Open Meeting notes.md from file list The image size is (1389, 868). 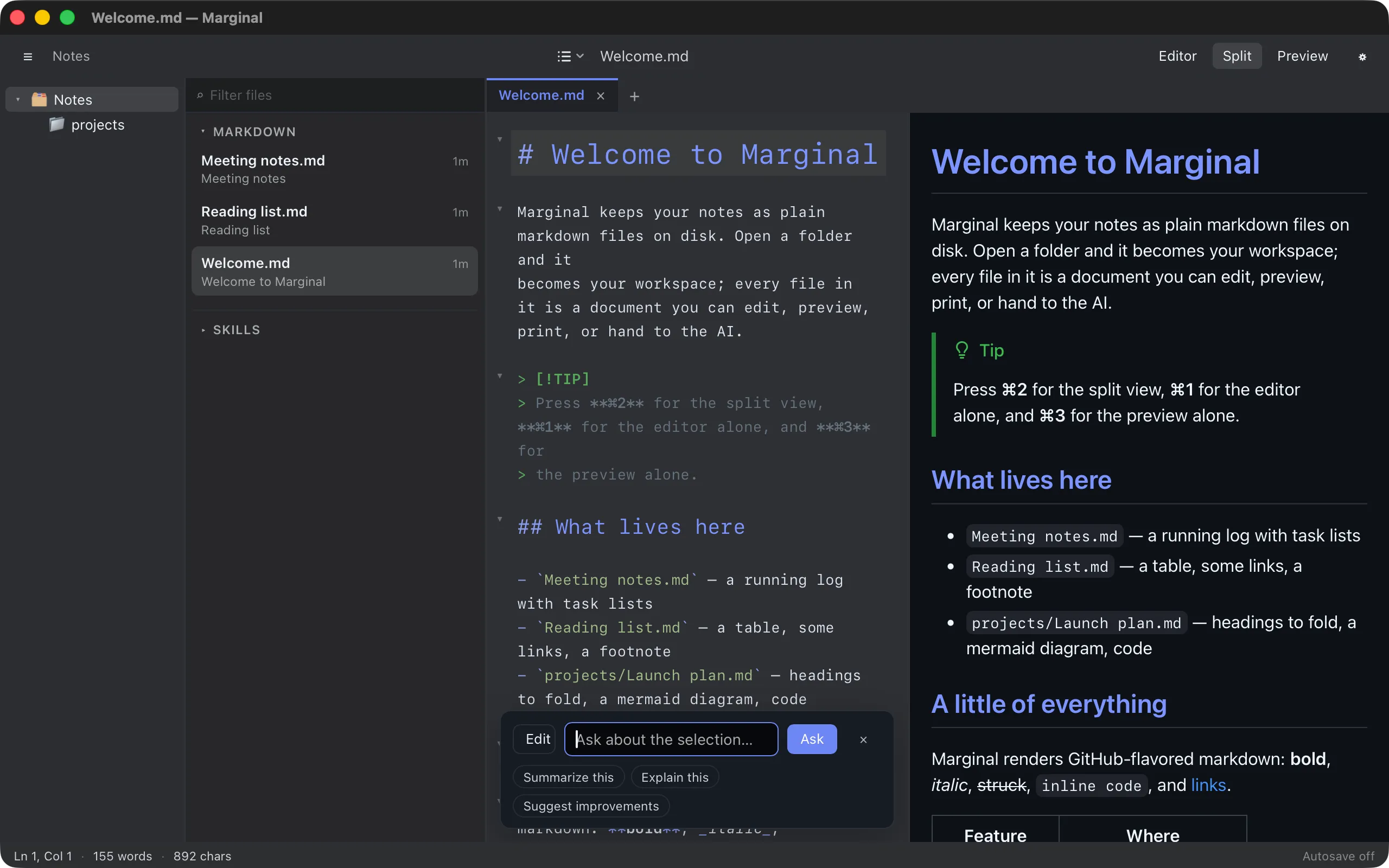[x=335, y=169]
